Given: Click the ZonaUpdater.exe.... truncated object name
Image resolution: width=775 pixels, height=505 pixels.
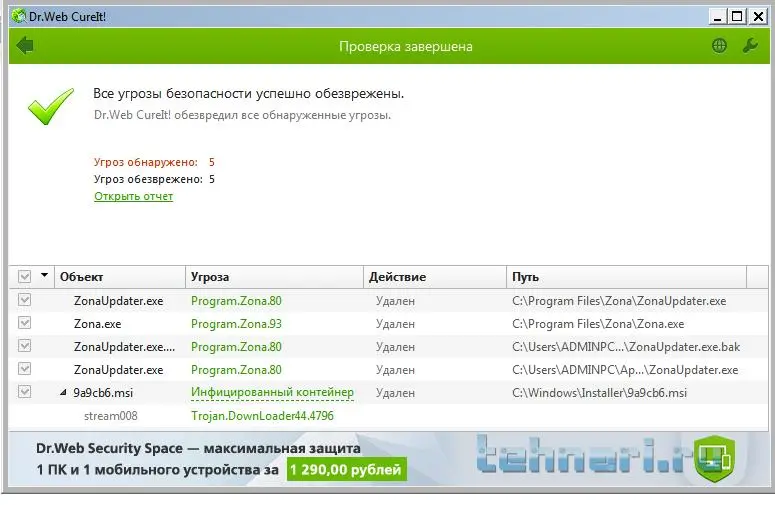Looking at the screenshot, I should point(125,347).
